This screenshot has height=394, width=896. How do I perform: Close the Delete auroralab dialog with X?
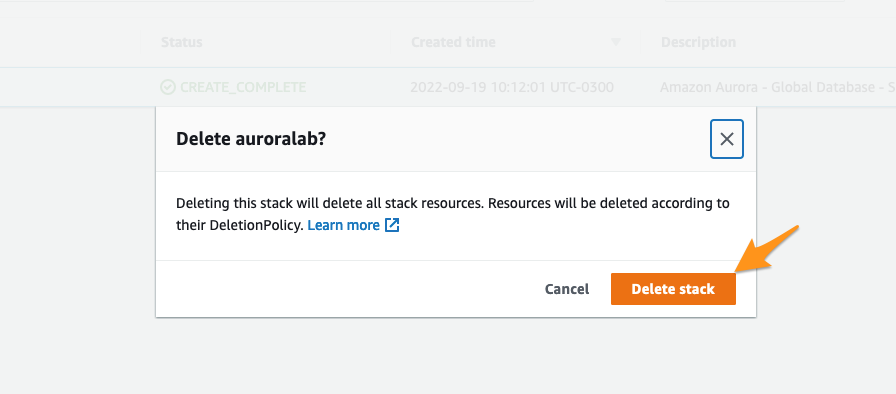pos(727,139)
